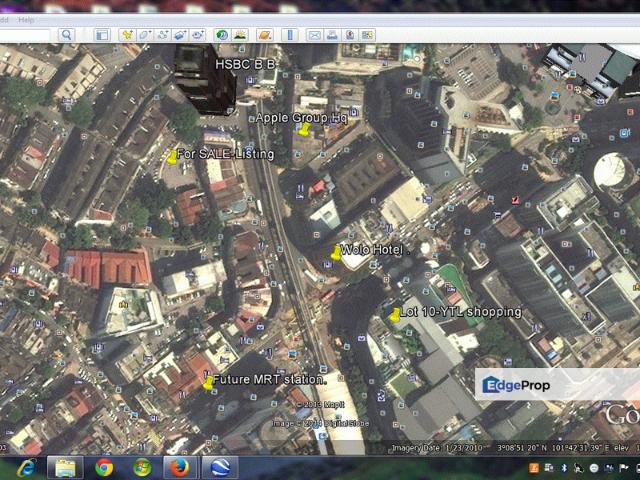This screenshot has height=480, width=640.
Task: Select the Add Path tool
Action: click(163, 34)
